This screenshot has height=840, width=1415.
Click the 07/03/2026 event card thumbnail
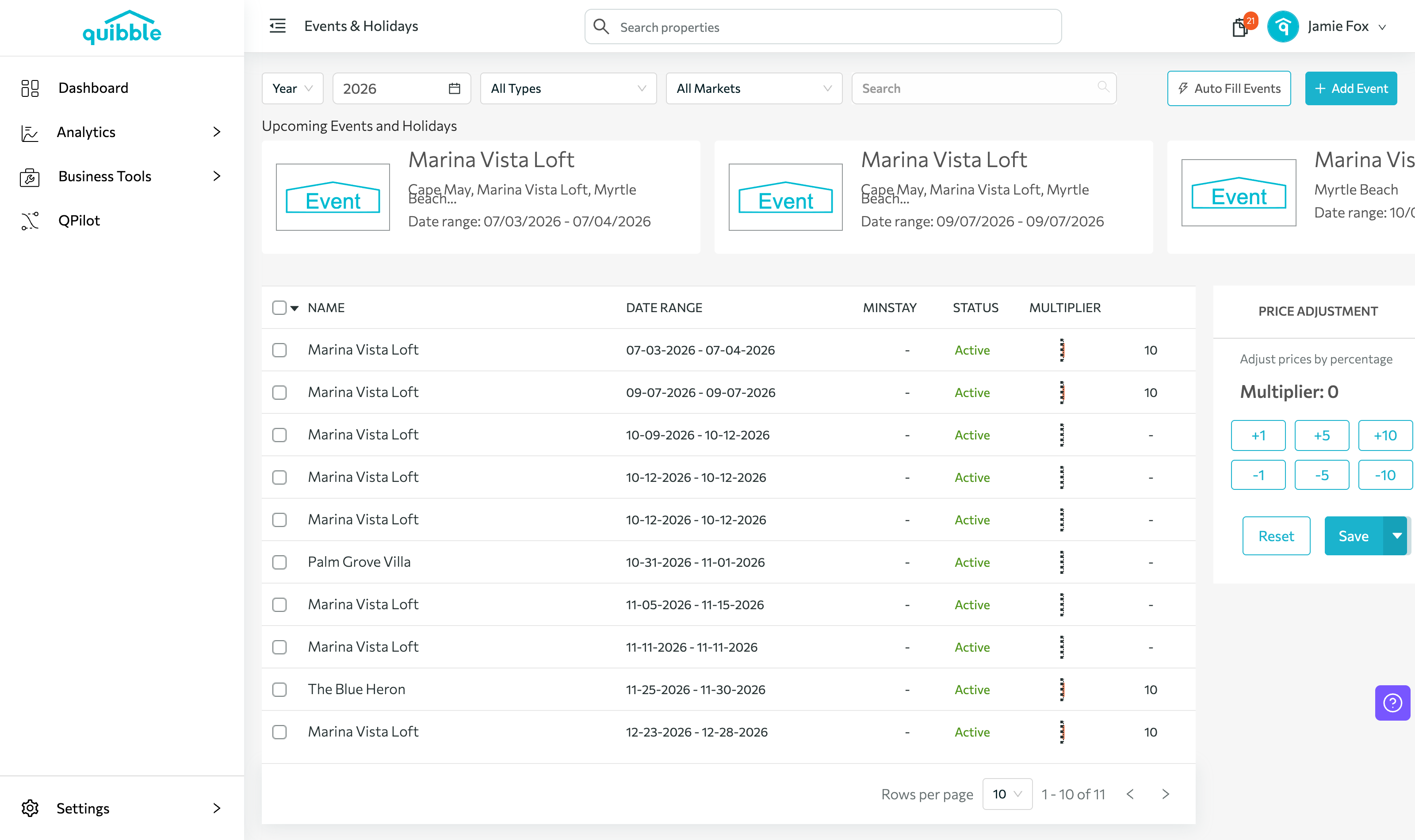333,197
